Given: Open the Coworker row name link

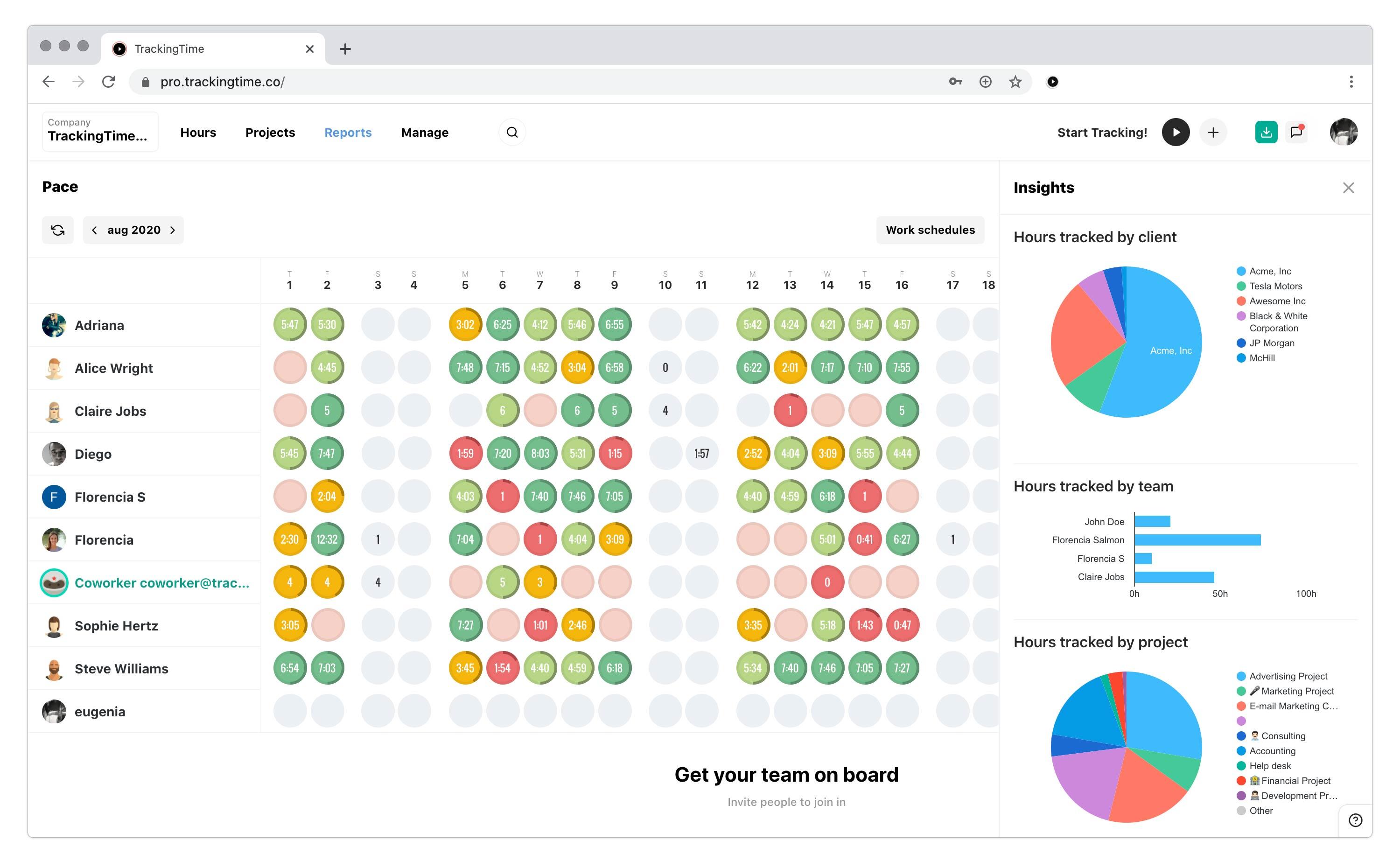Looking at the screenshot, I should [162, 583].
